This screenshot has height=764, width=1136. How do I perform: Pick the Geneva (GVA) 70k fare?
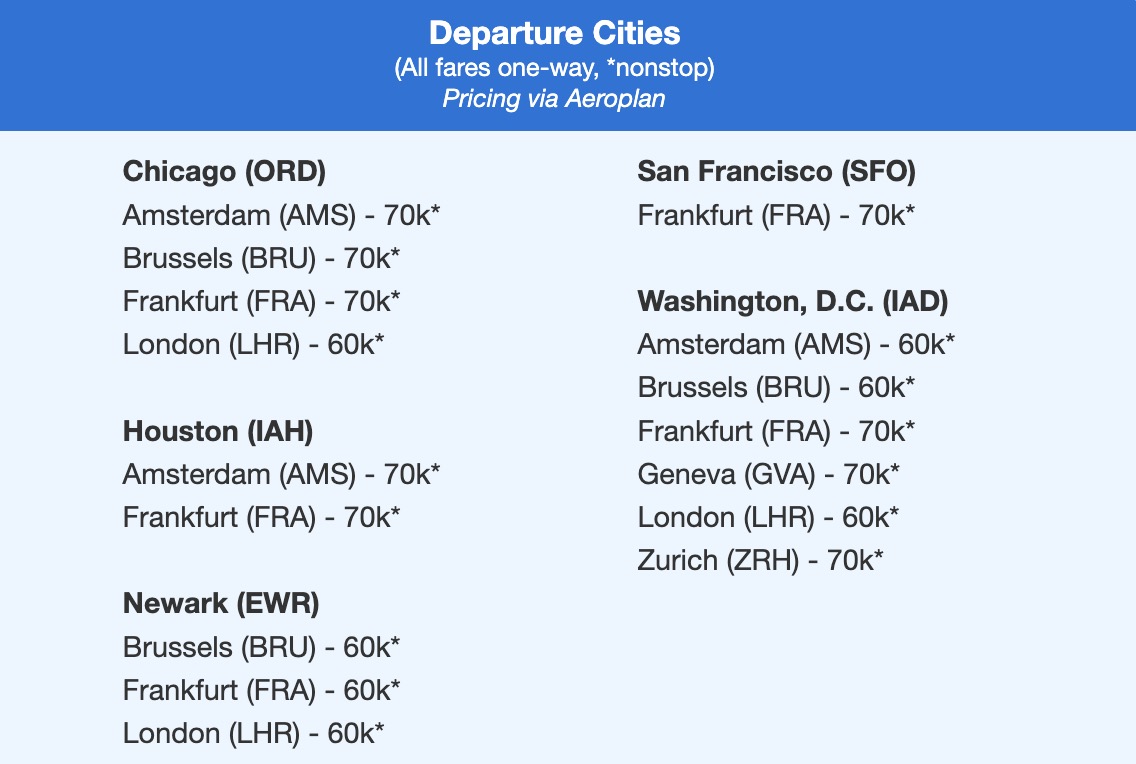(x=768, y=474)
